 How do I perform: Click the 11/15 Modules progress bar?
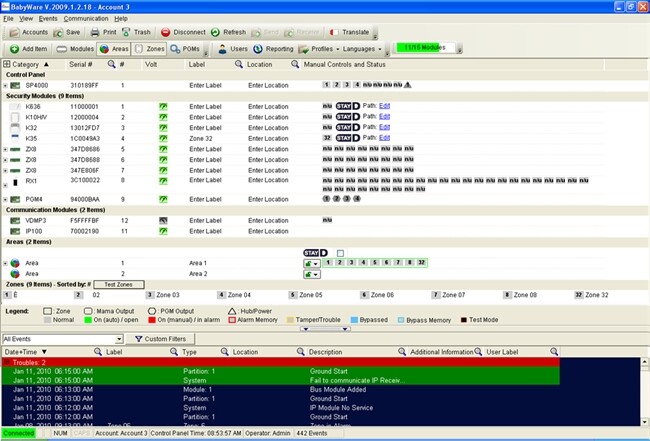[x=425, y=47]
